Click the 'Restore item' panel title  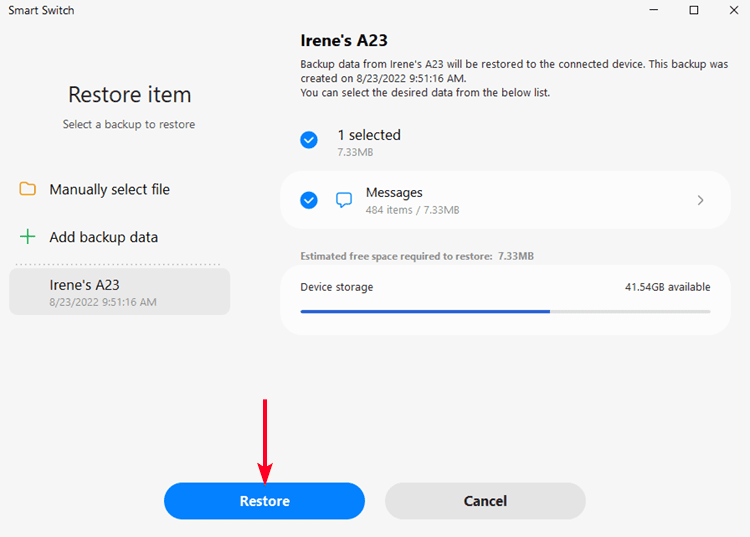(x=129, y=95)
